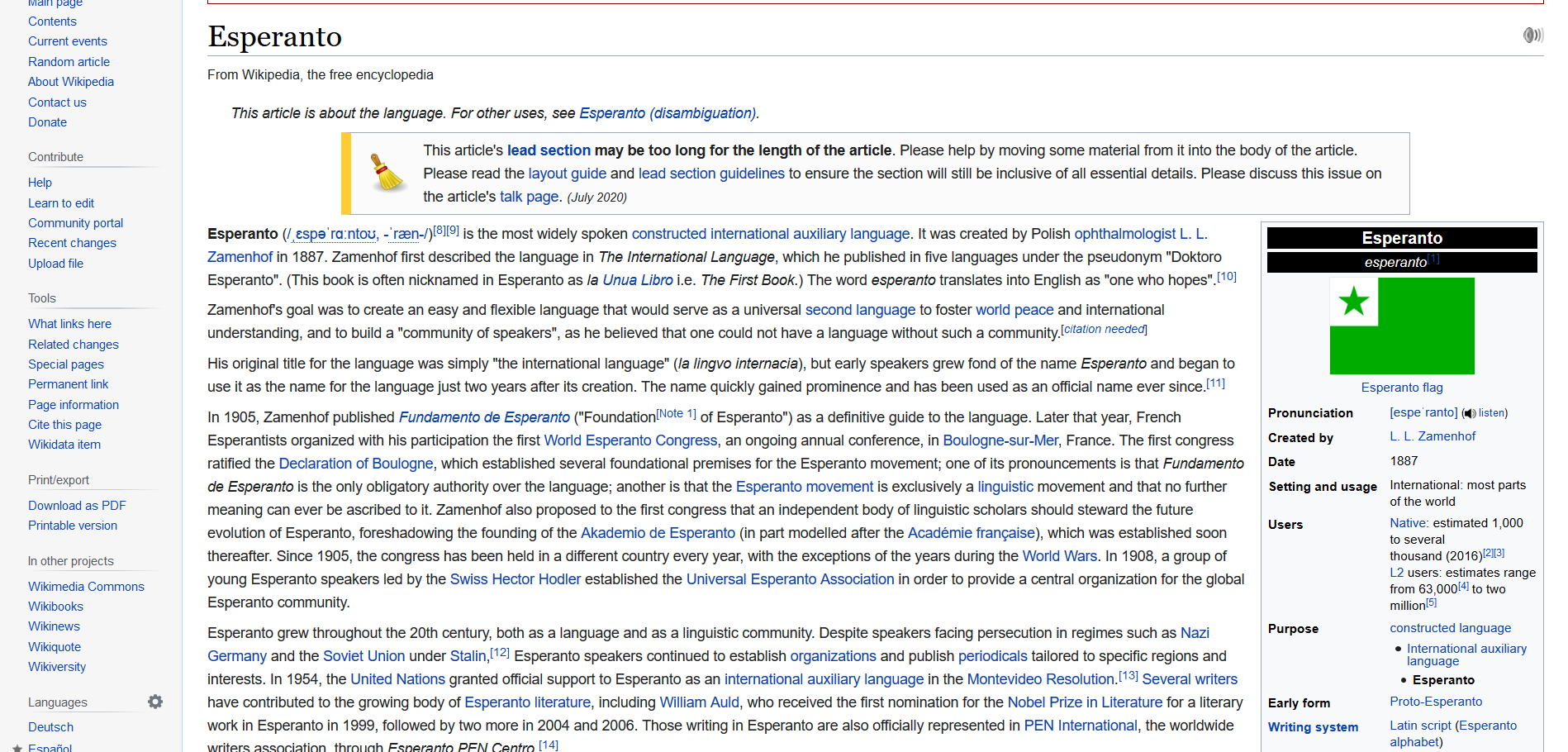Open Akademio de Esperanto link
This screenshot has height=752, width=1568.
click(658, 533)
